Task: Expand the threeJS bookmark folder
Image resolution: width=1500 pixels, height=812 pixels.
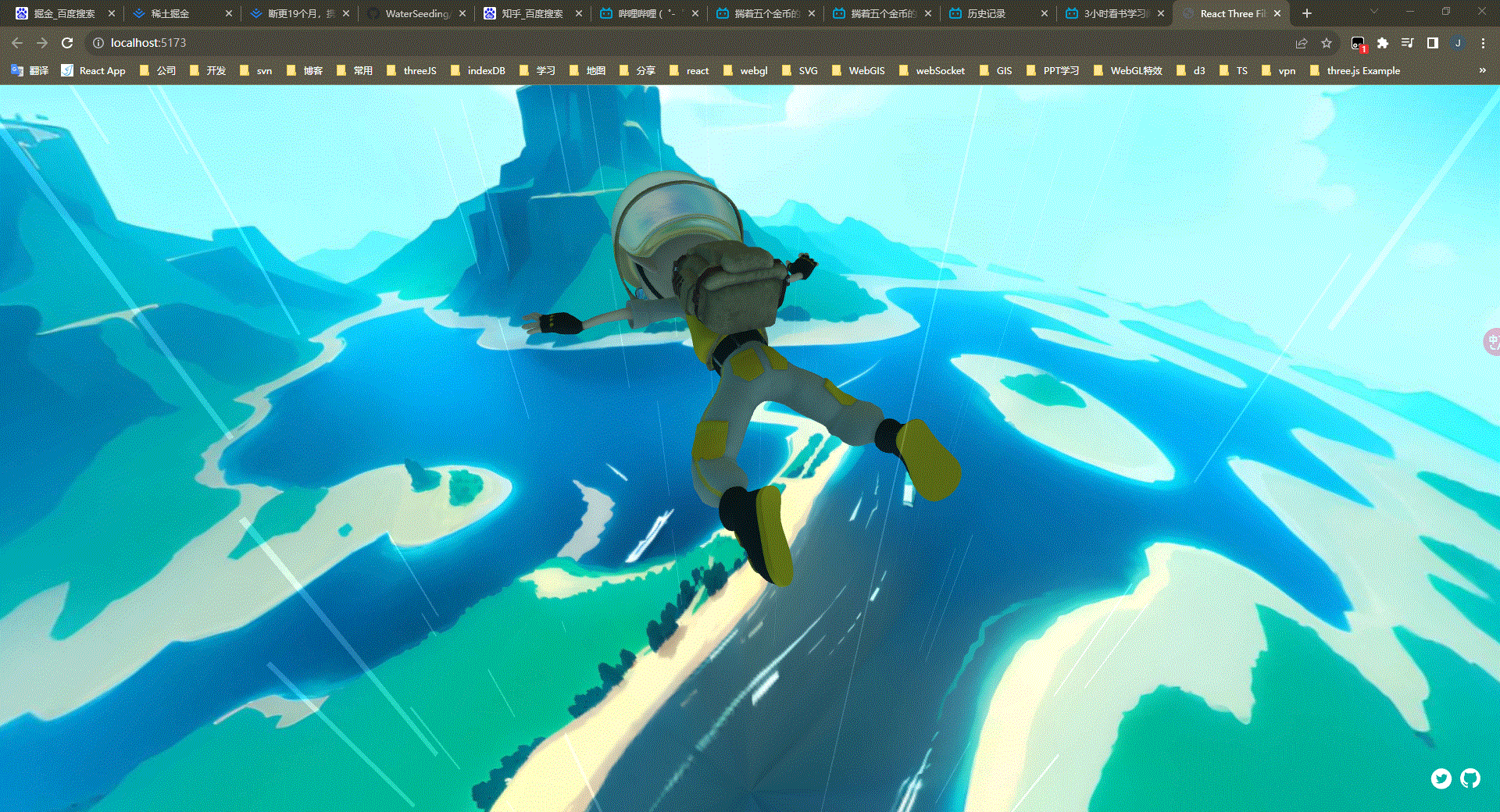Action: tap(412, 70)
